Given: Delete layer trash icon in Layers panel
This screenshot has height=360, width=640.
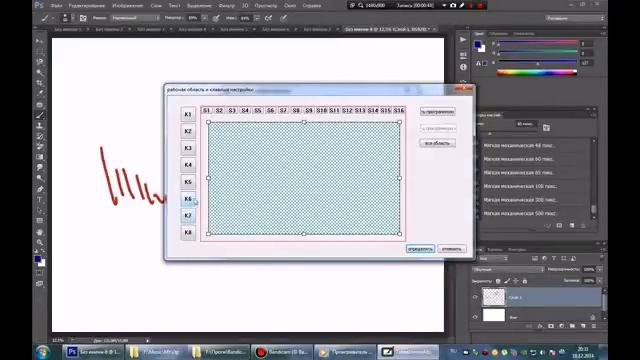Looking at the screenshot, I should (x=594, y=326).
